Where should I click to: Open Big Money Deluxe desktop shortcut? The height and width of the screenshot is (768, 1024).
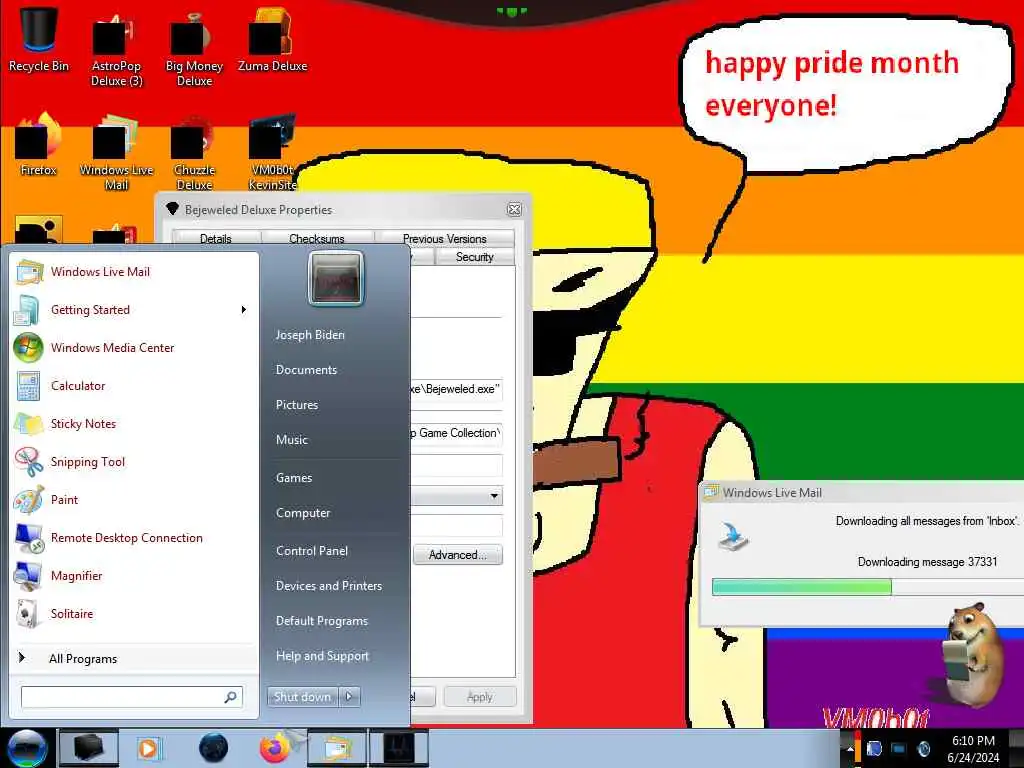pyautogui.click(x=194, y=51)
